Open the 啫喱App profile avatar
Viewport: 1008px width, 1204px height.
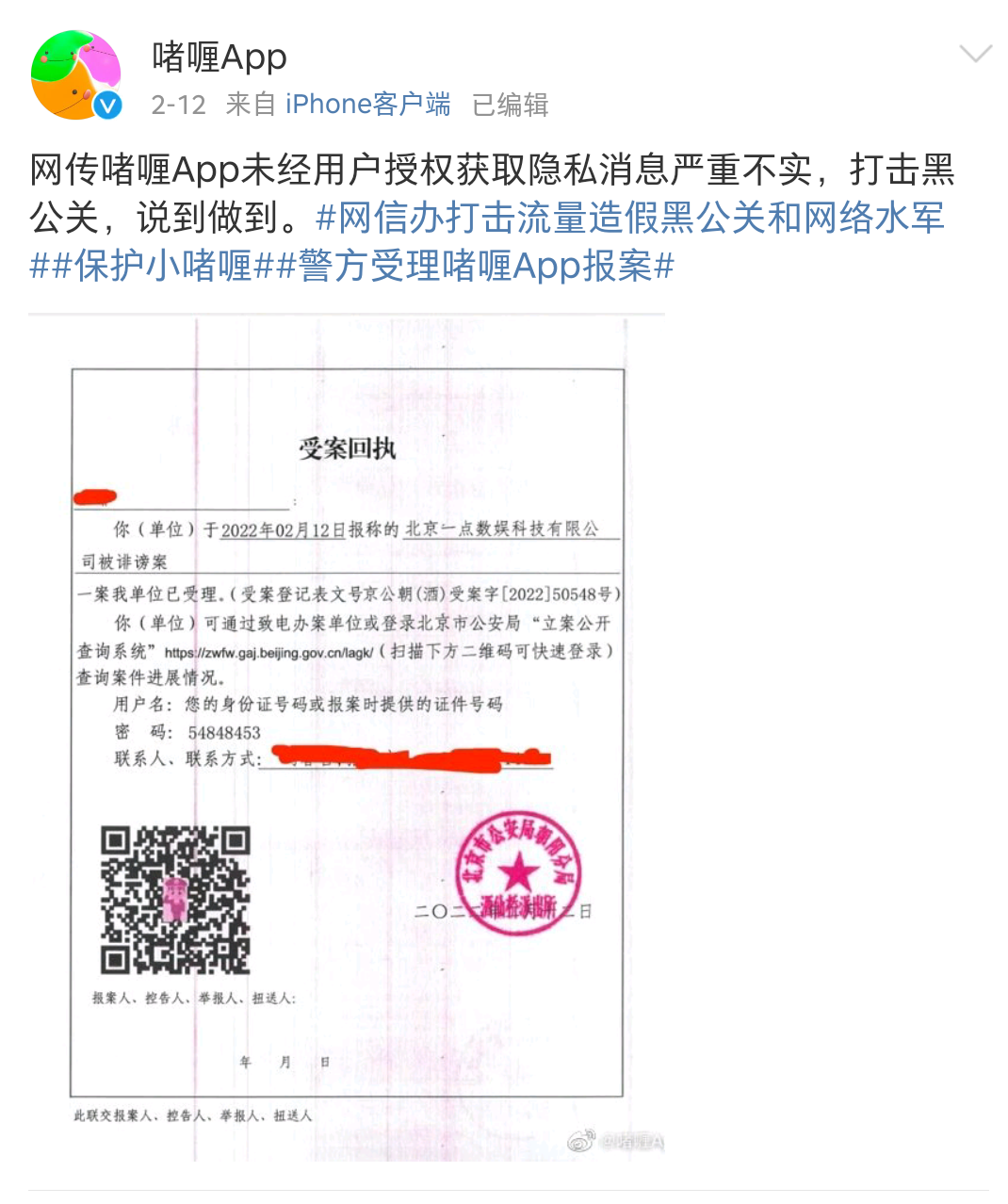click(76, 74)
